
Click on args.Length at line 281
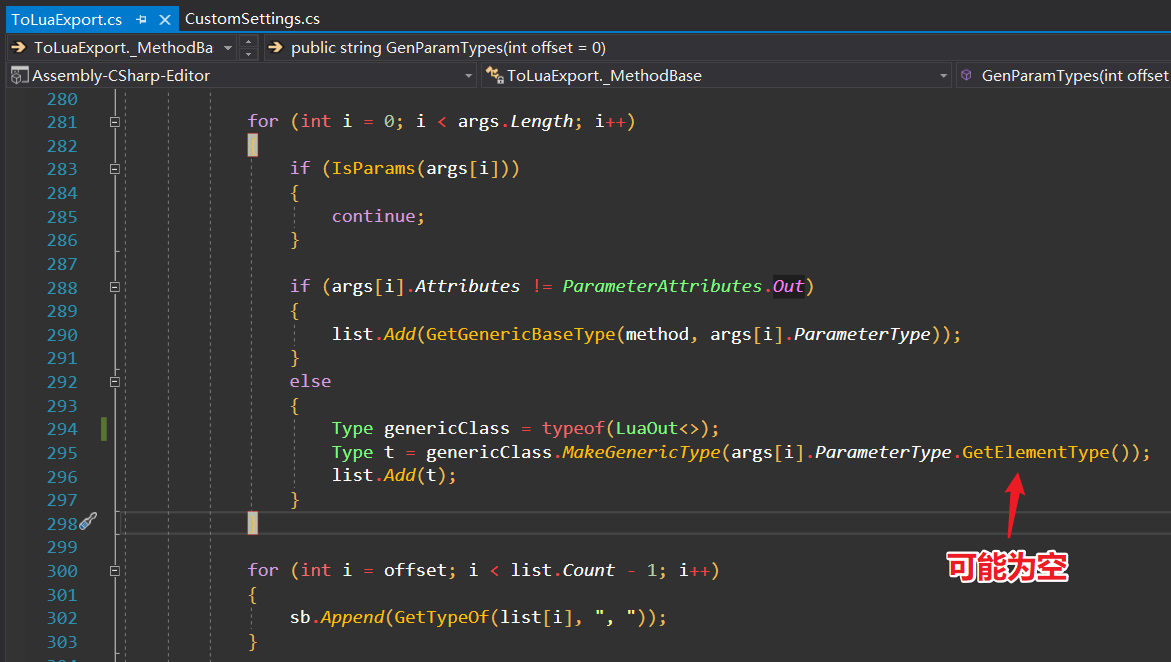(515, 121)
